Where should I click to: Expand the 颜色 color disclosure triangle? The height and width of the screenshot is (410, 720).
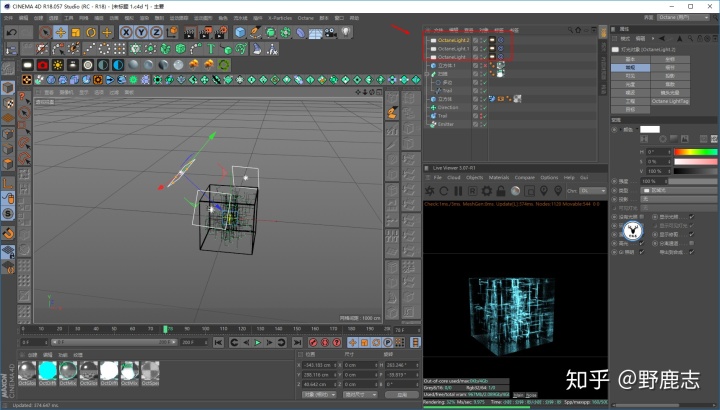[621, 129]
